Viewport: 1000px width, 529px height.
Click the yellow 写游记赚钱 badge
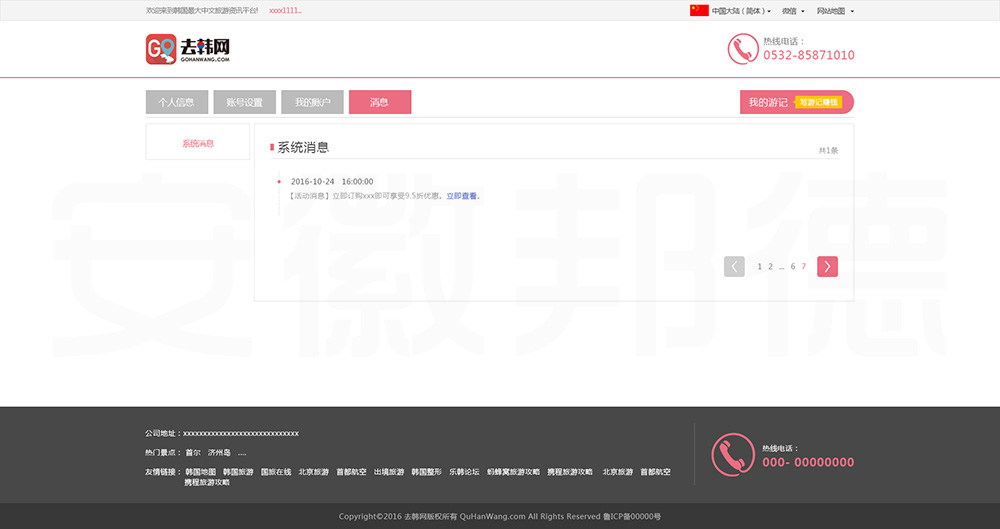tap(818, 102)
